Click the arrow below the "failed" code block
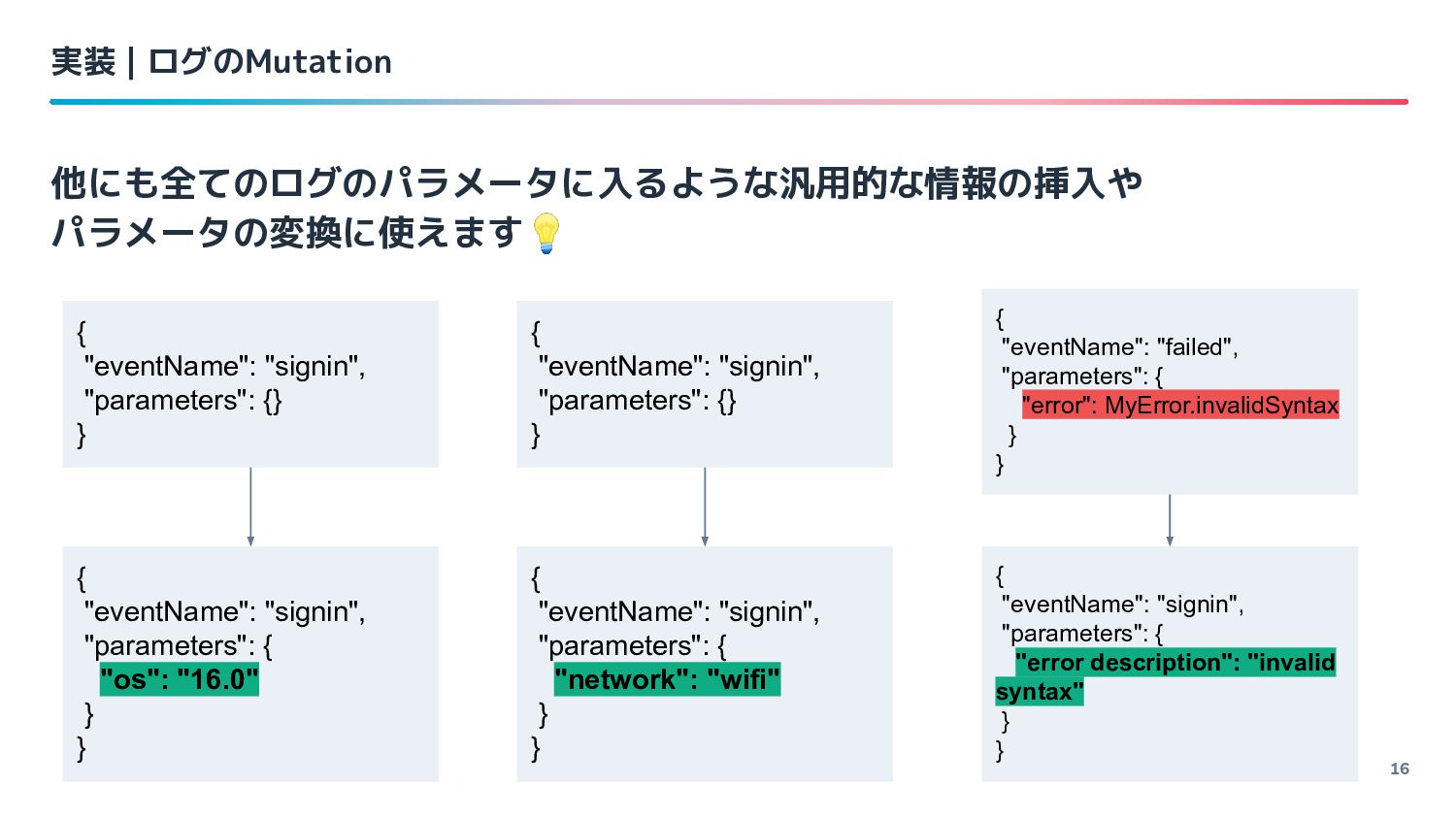The height and width of the screenshot is (819, 1456). [x=1170, y=520]
